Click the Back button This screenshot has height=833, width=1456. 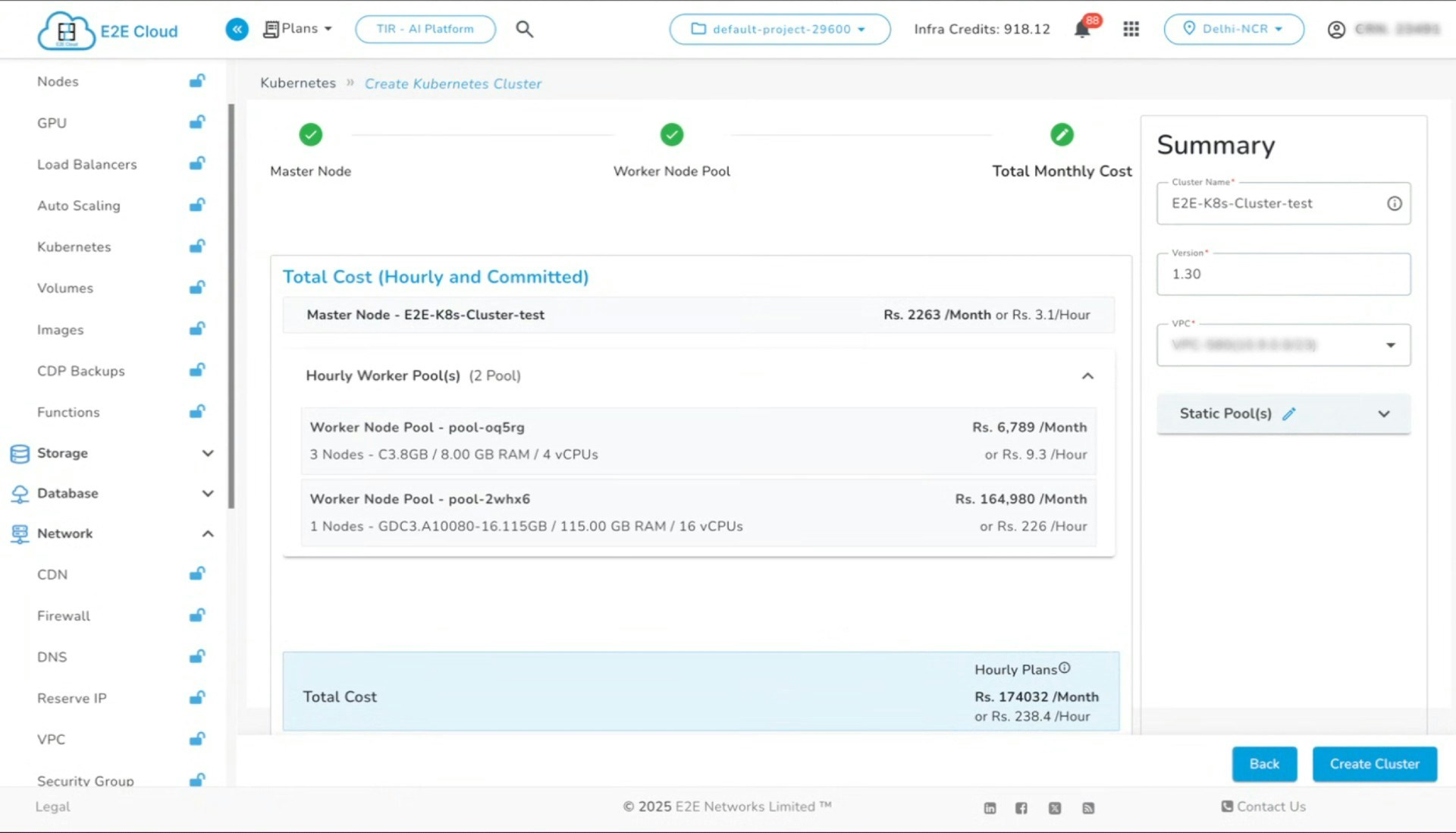(x=1264, y=764)
